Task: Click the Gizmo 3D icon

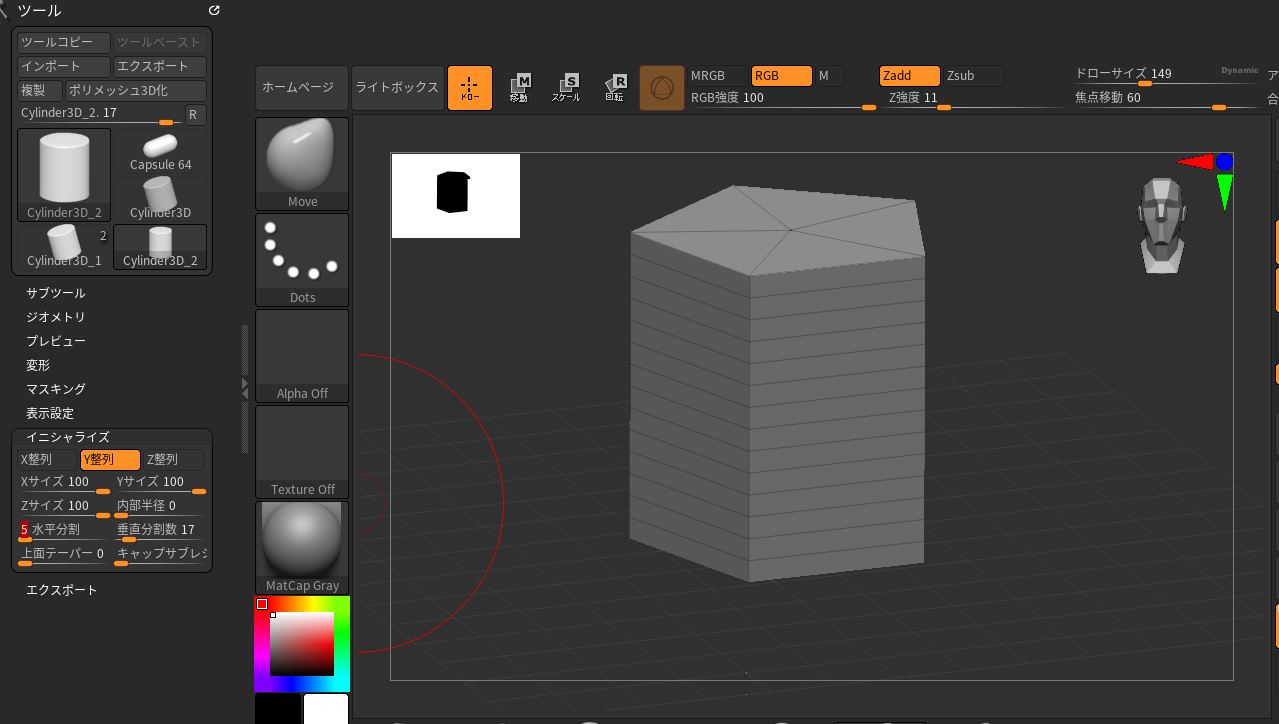Action: point(662,88)
